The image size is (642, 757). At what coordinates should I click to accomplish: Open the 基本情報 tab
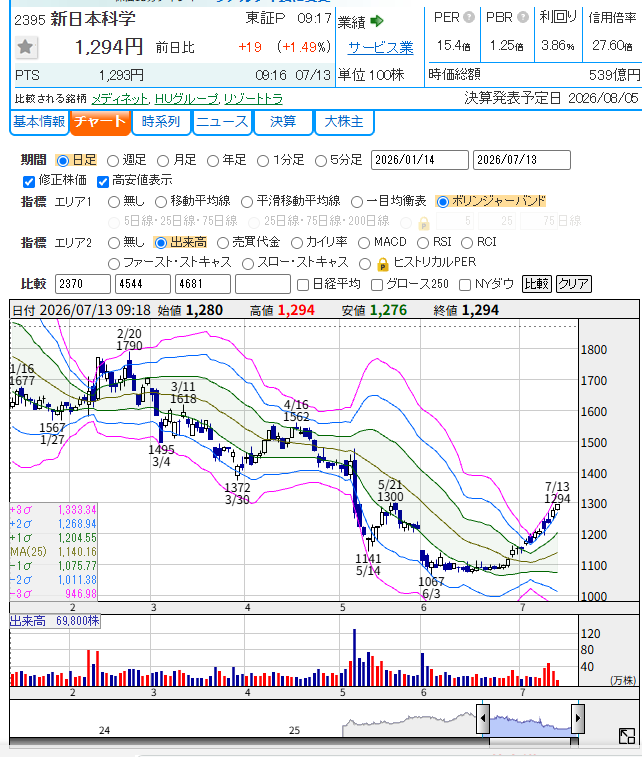point(39,122)
